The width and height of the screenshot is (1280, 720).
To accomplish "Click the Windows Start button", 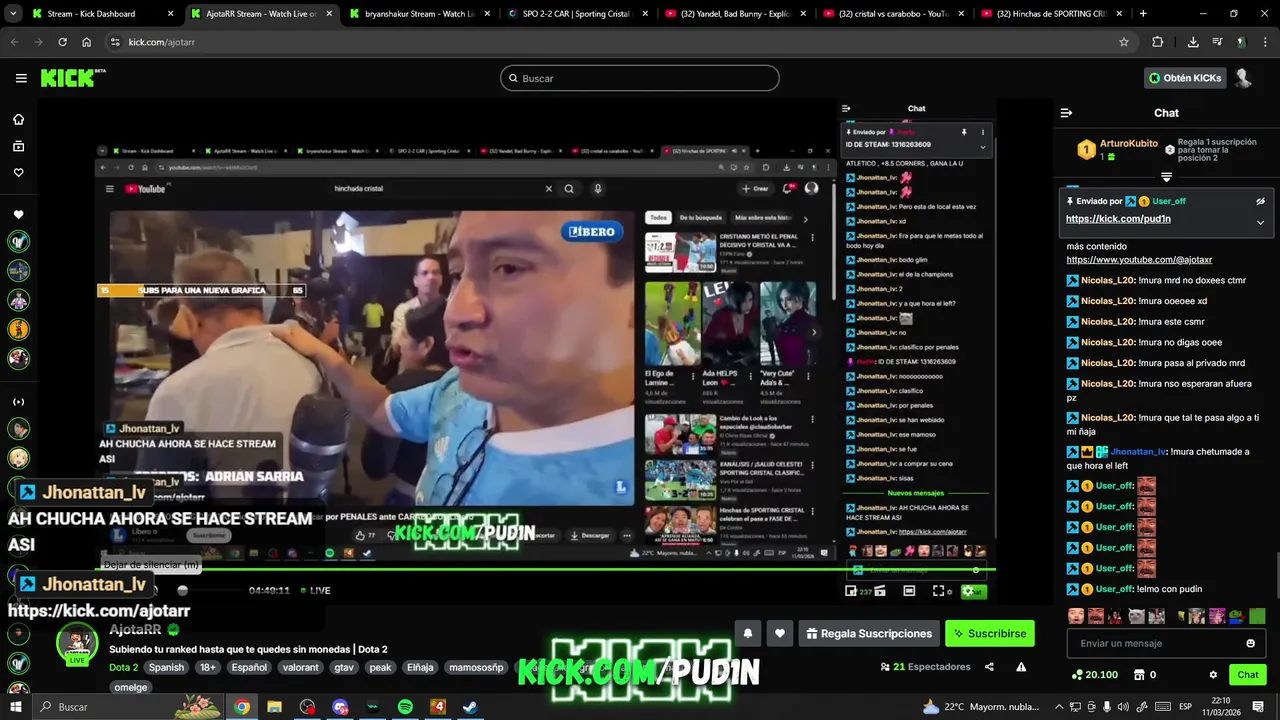I will click(x=16, y=706).
